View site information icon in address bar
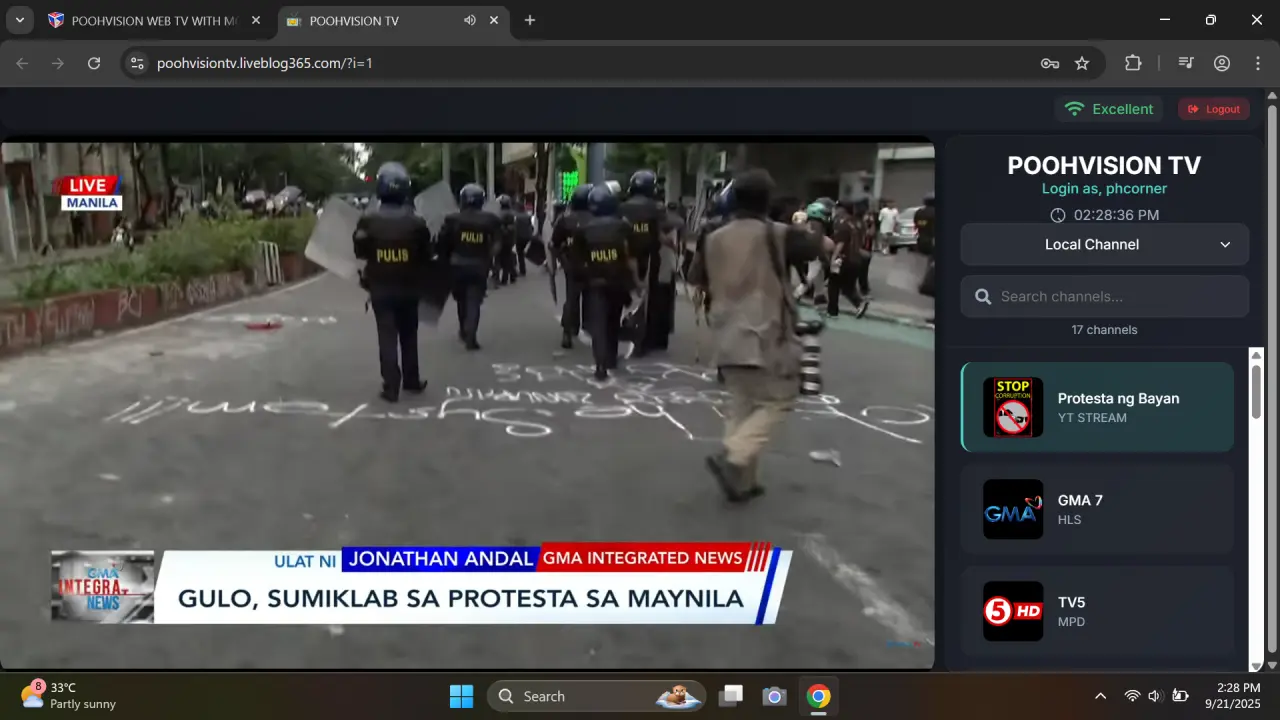 click(x=139, y=63)
